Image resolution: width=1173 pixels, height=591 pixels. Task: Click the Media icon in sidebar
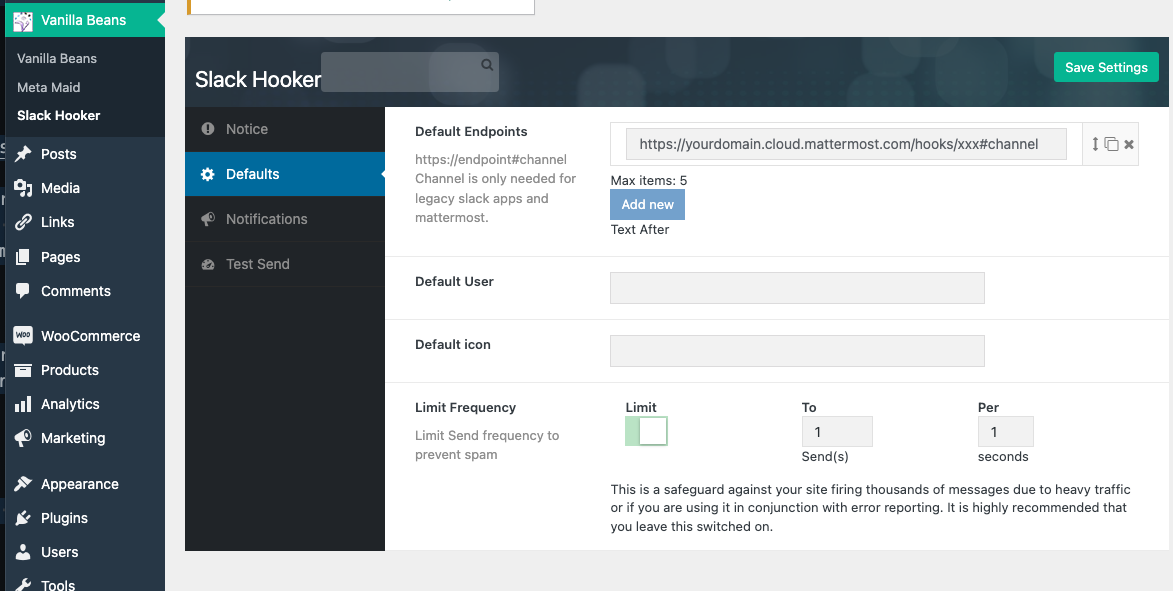tap(23, 188)
